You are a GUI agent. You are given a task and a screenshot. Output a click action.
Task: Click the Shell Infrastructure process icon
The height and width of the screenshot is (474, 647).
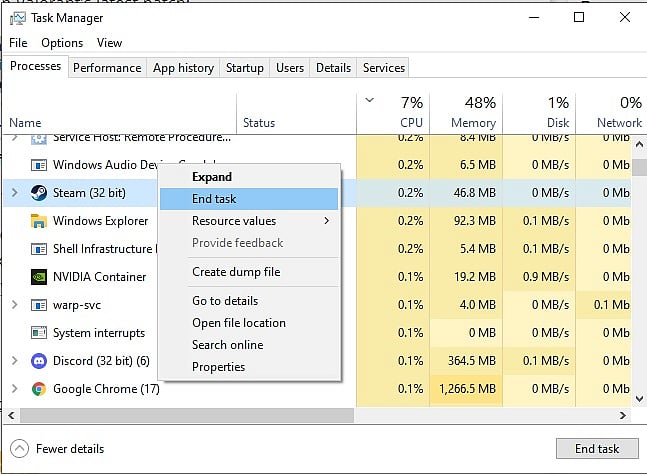pyautogui.click(x=39, y=249)
